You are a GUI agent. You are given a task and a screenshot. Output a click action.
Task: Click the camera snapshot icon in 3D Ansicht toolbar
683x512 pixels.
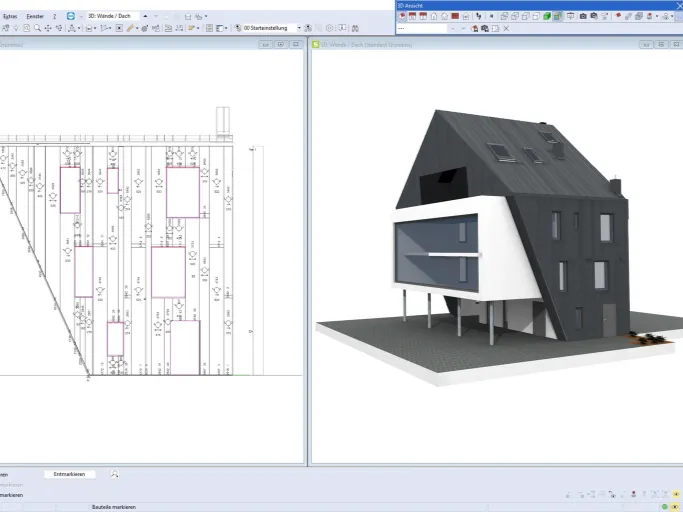(x=583, y=17)
